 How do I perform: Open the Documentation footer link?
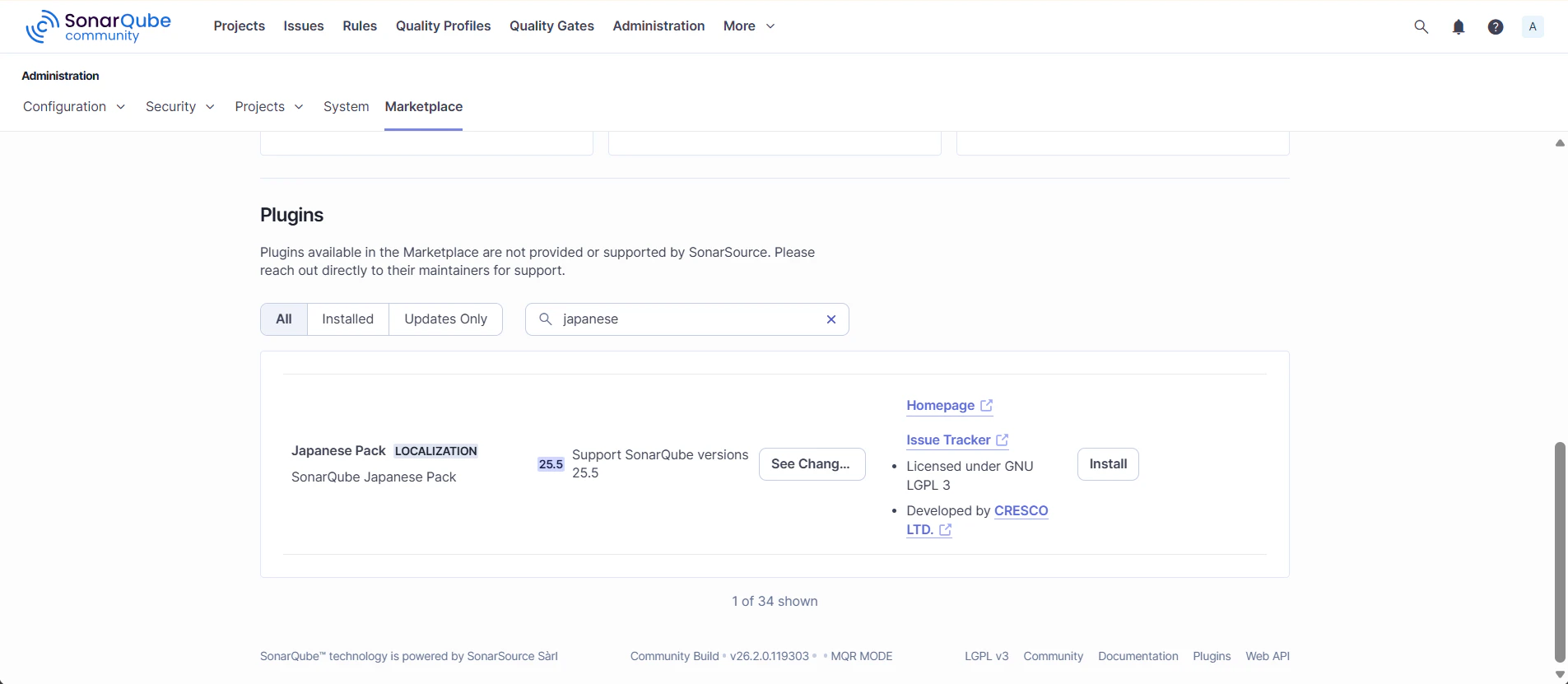[x=1138, y=656]
